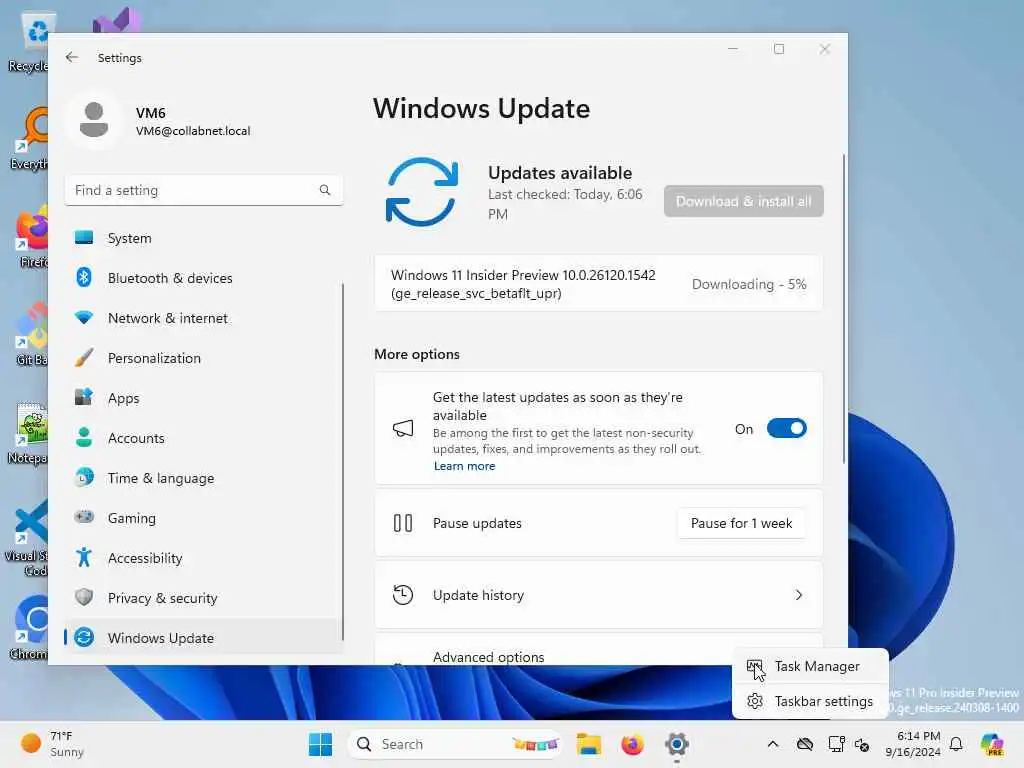Click the Downloading - 5% status text
Screen dimensions: 1024x768
(x=749, y=284)
